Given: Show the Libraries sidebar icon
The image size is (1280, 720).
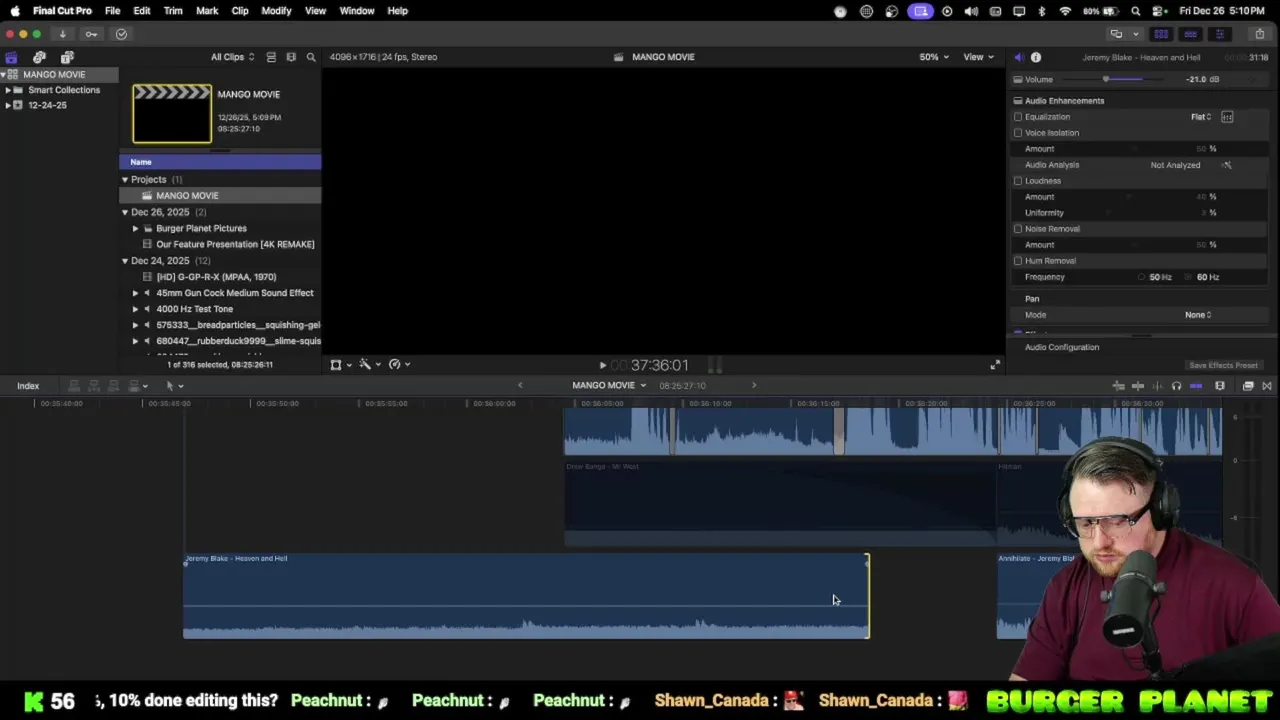Looking at the screenshot, I should [x=11, y=57].
